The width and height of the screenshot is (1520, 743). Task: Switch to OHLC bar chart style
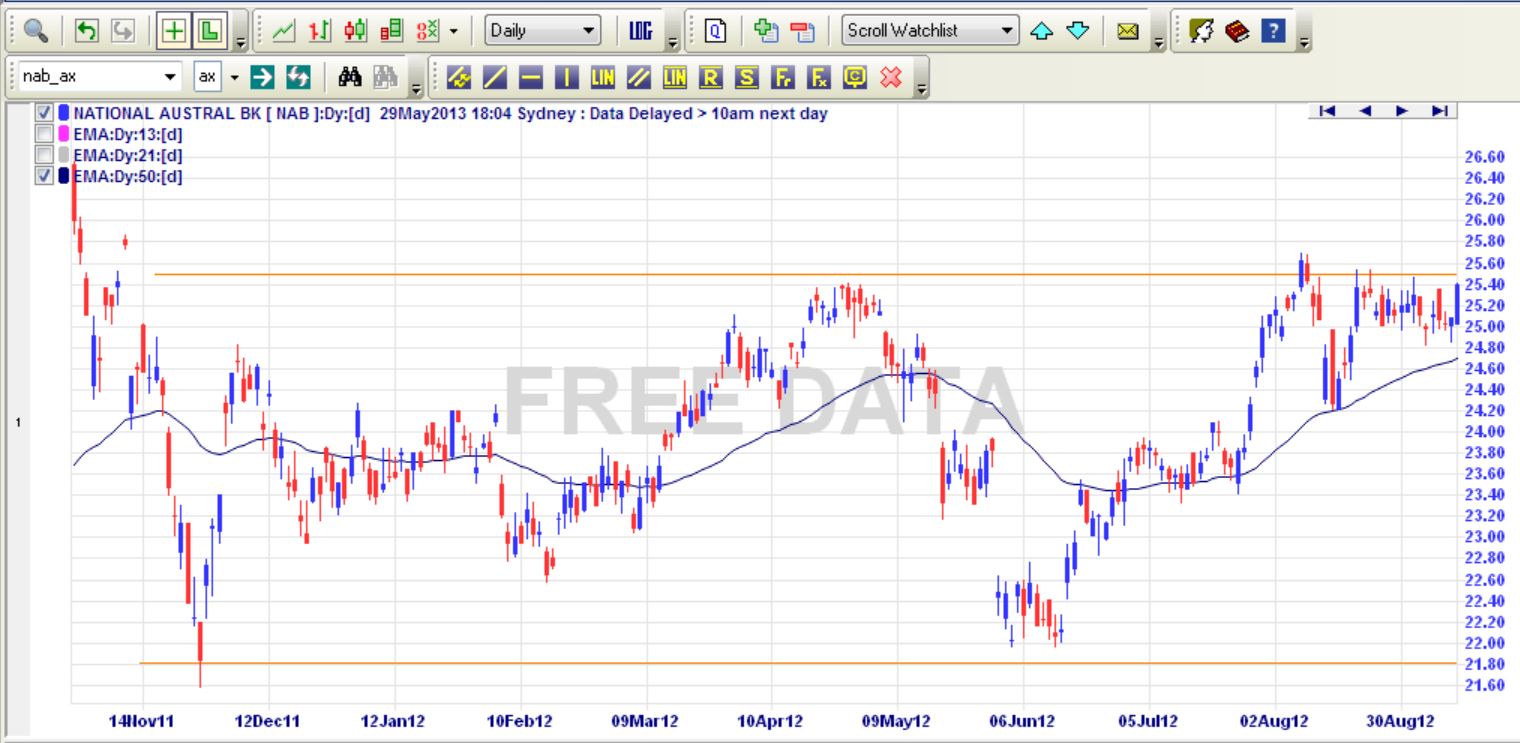point(320,31)
